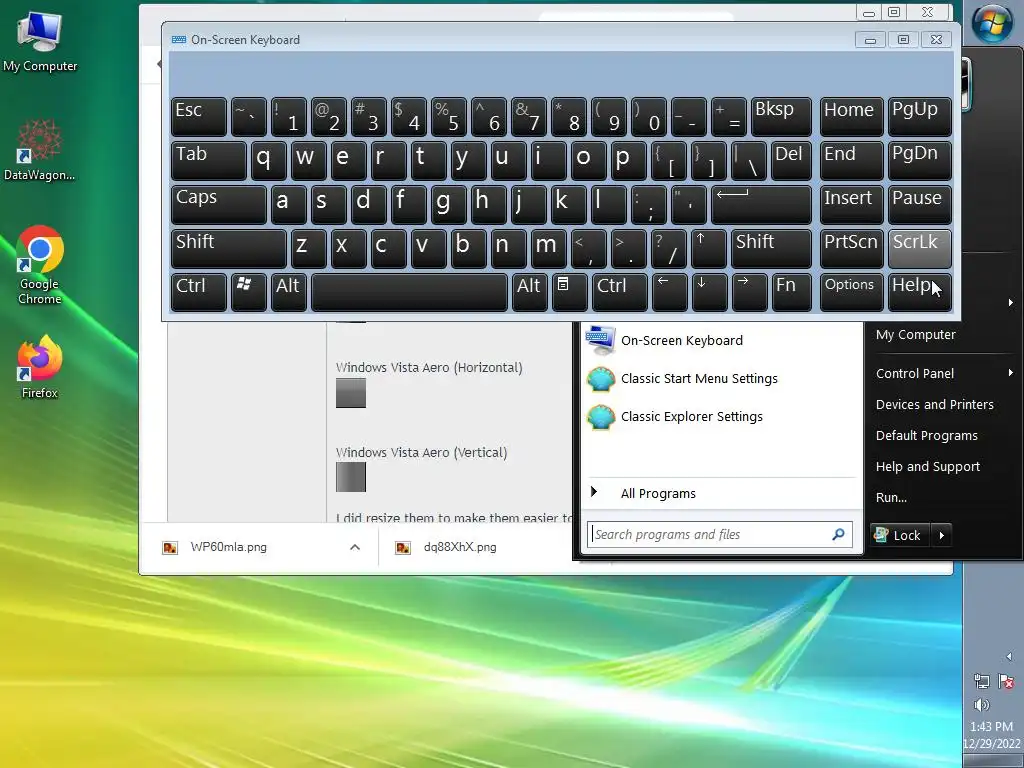
Task: Select Windows Vista Aero Vertical swatch
Action: pos(351,477)
